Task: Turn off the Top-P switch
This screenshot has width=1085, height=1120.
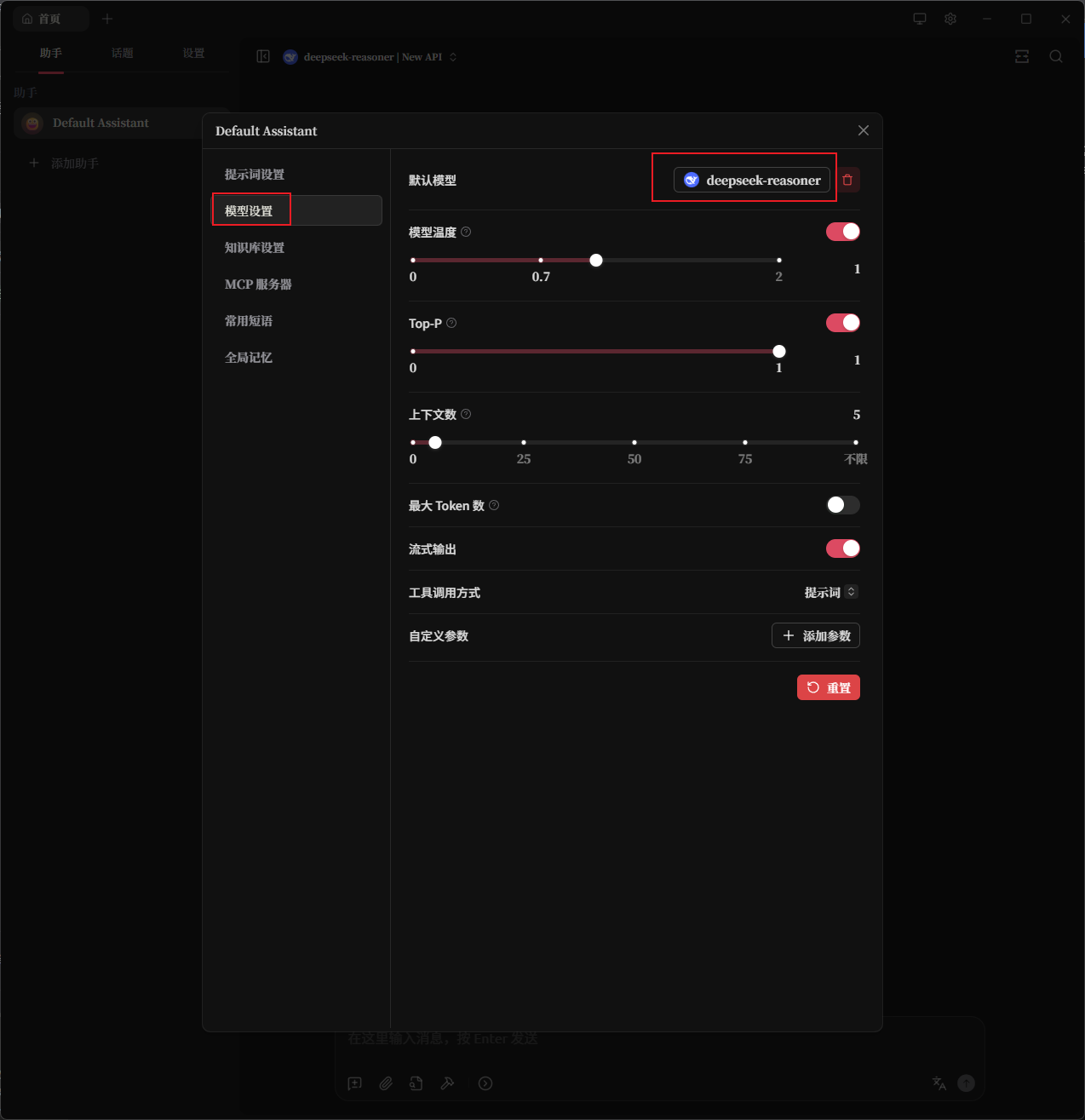Action: pyautogui.click(x=842, y=323)
